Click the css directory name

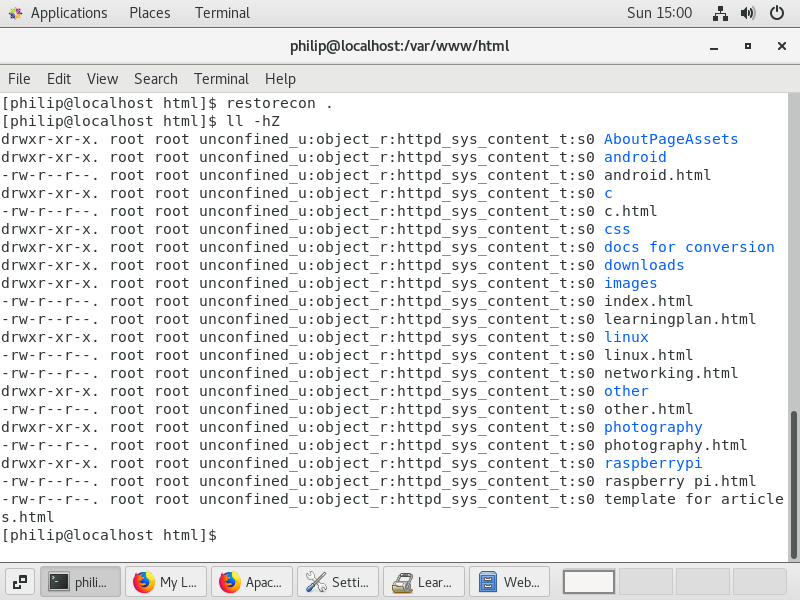(617, 229)
